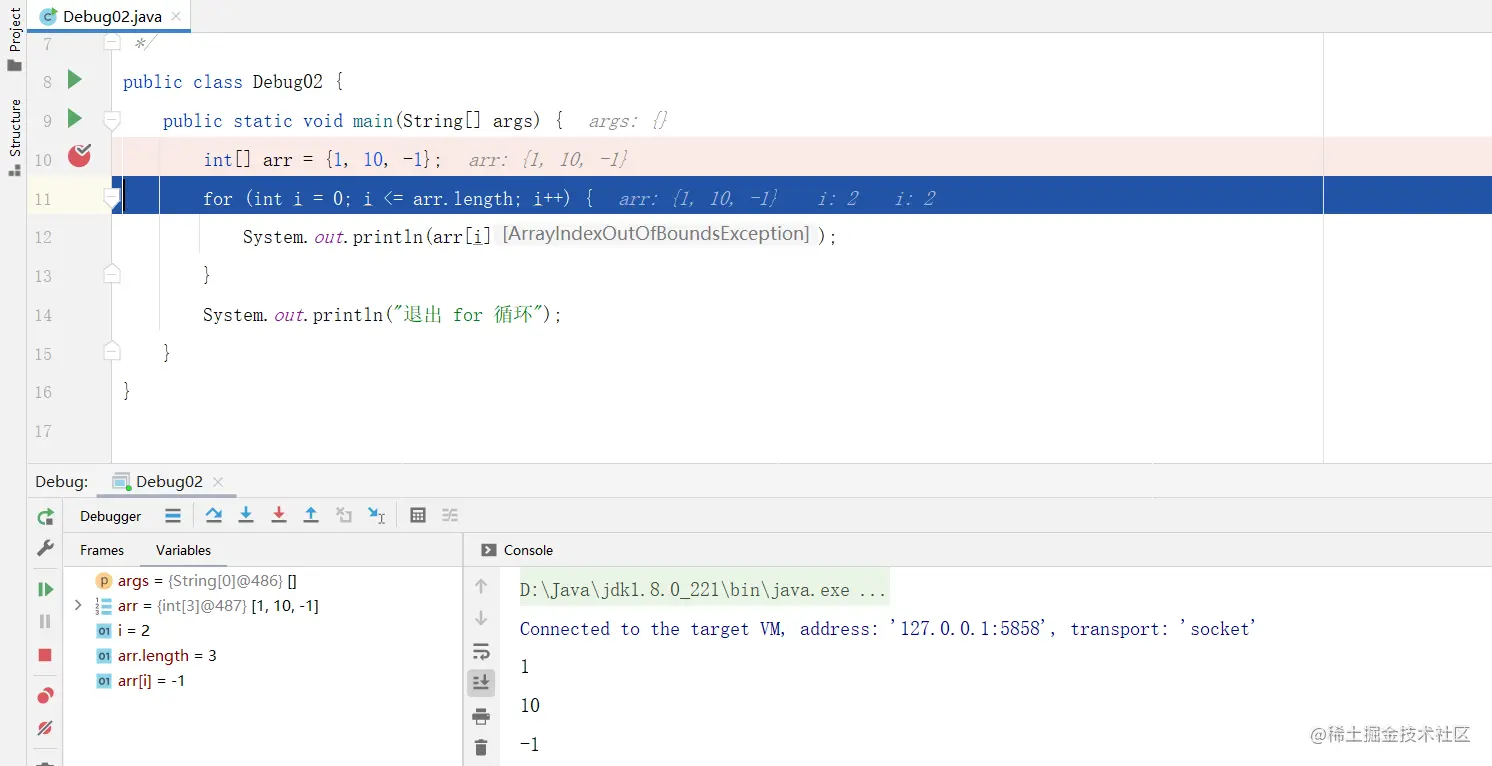Select the 'i = 2' variable row
Screen dimensions: 1492x766
point(262,631)
